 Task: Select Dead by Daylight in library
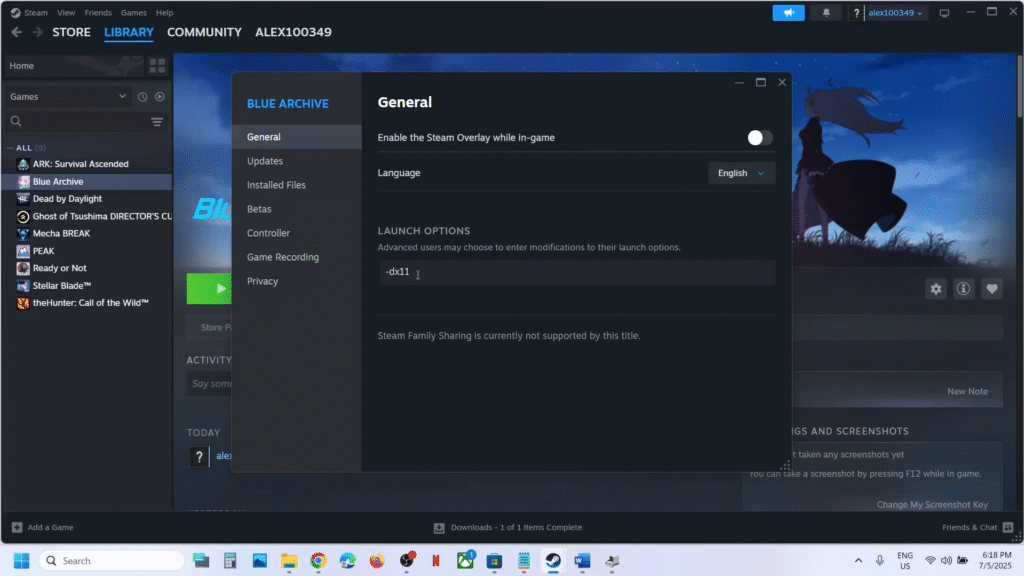(x=88, y=199)
